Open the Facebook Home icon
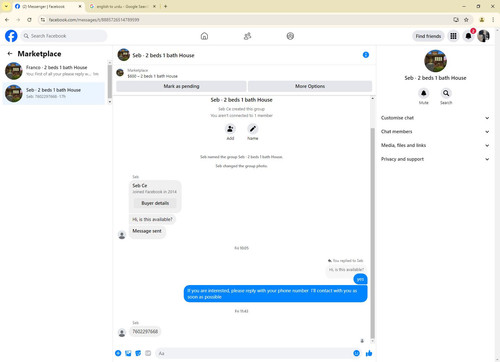 204,36
